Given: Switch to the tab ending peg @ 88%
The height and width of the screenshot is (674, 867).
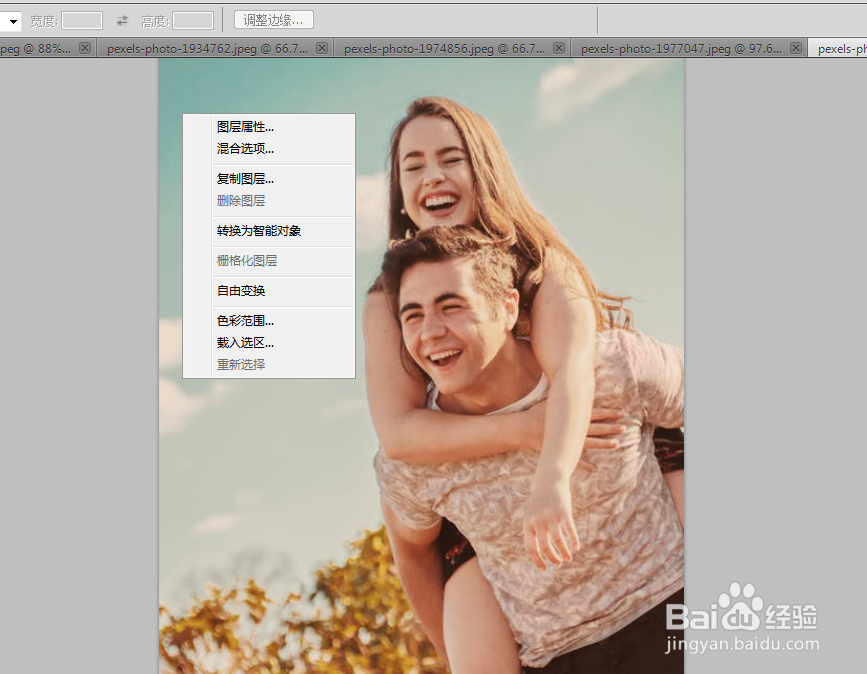Looking at the screenshot, I should (35, 49).
